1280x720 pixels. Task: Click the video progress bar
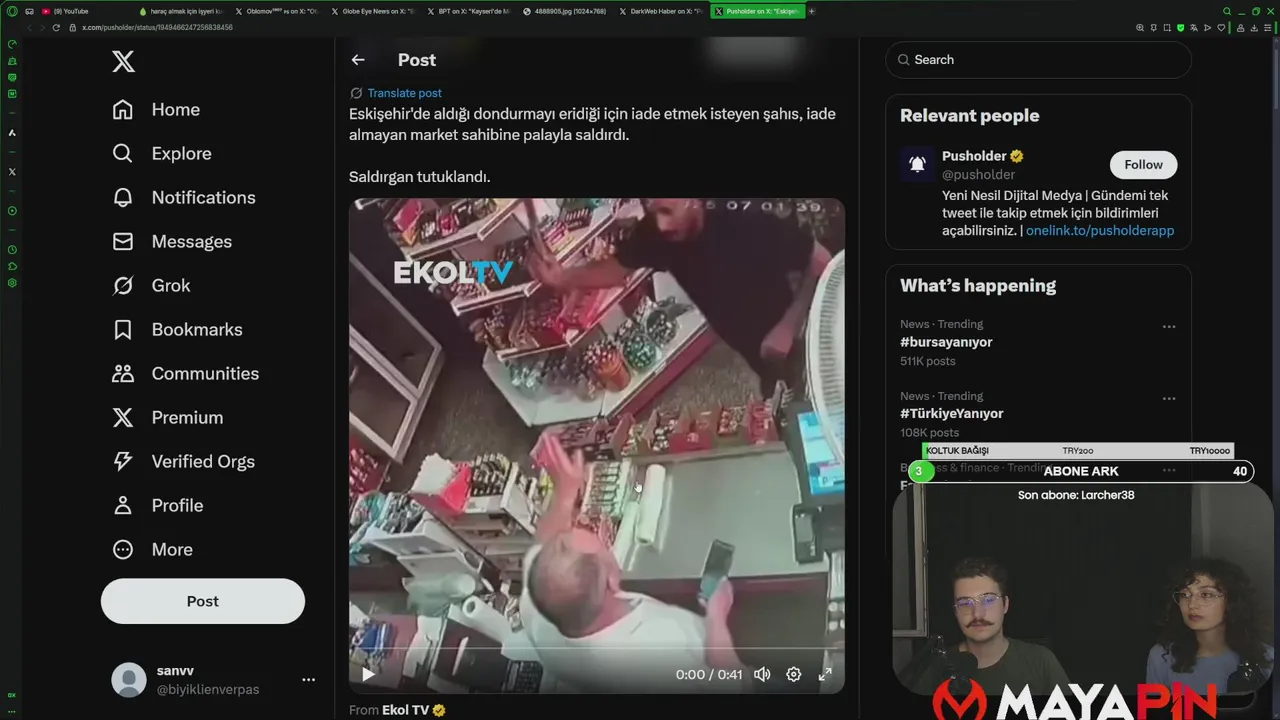pos(597,650)
